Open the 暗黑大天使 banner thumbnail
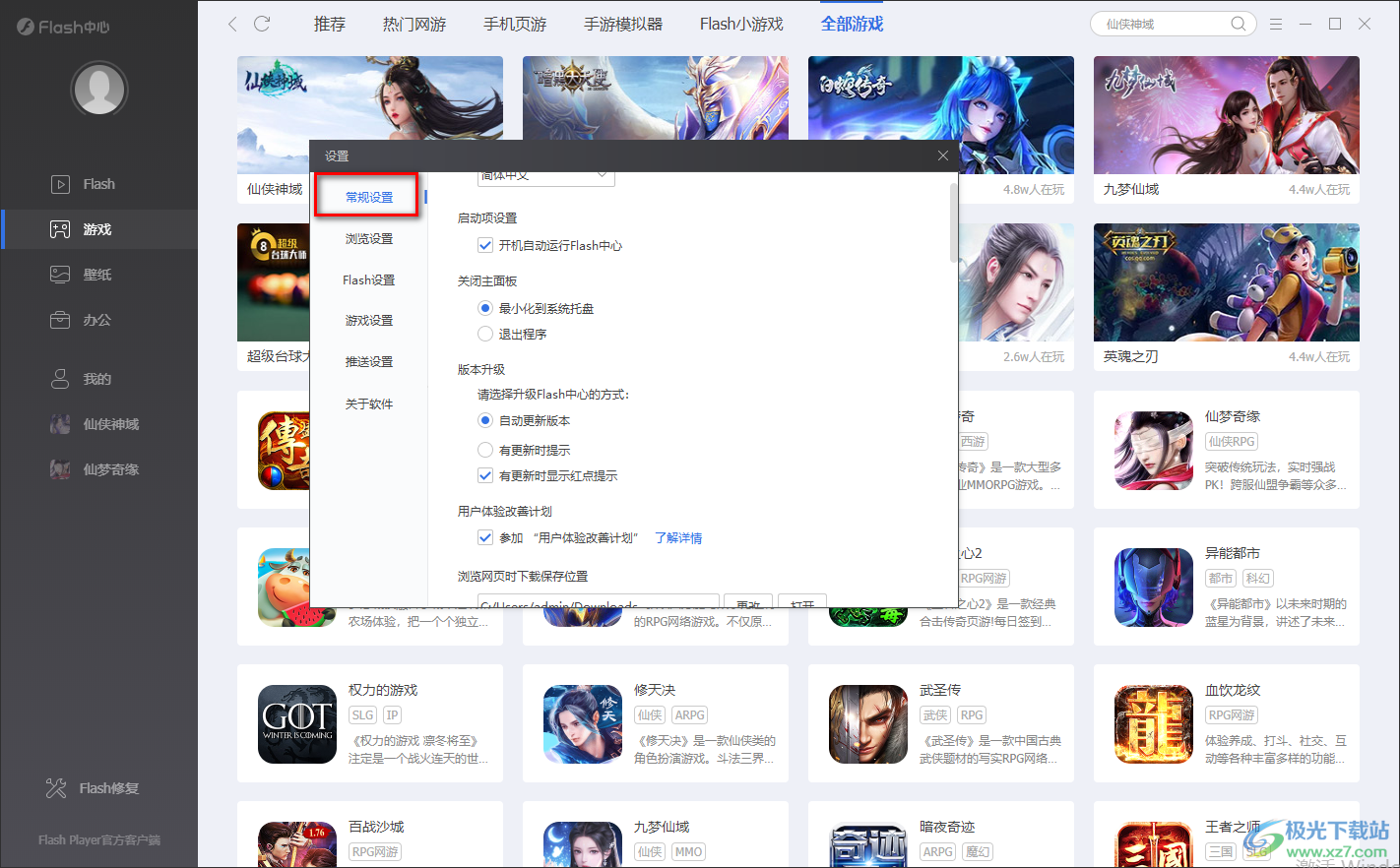Image resolution: width=1400 pixels, height=868 pixels. pos(656,98)
